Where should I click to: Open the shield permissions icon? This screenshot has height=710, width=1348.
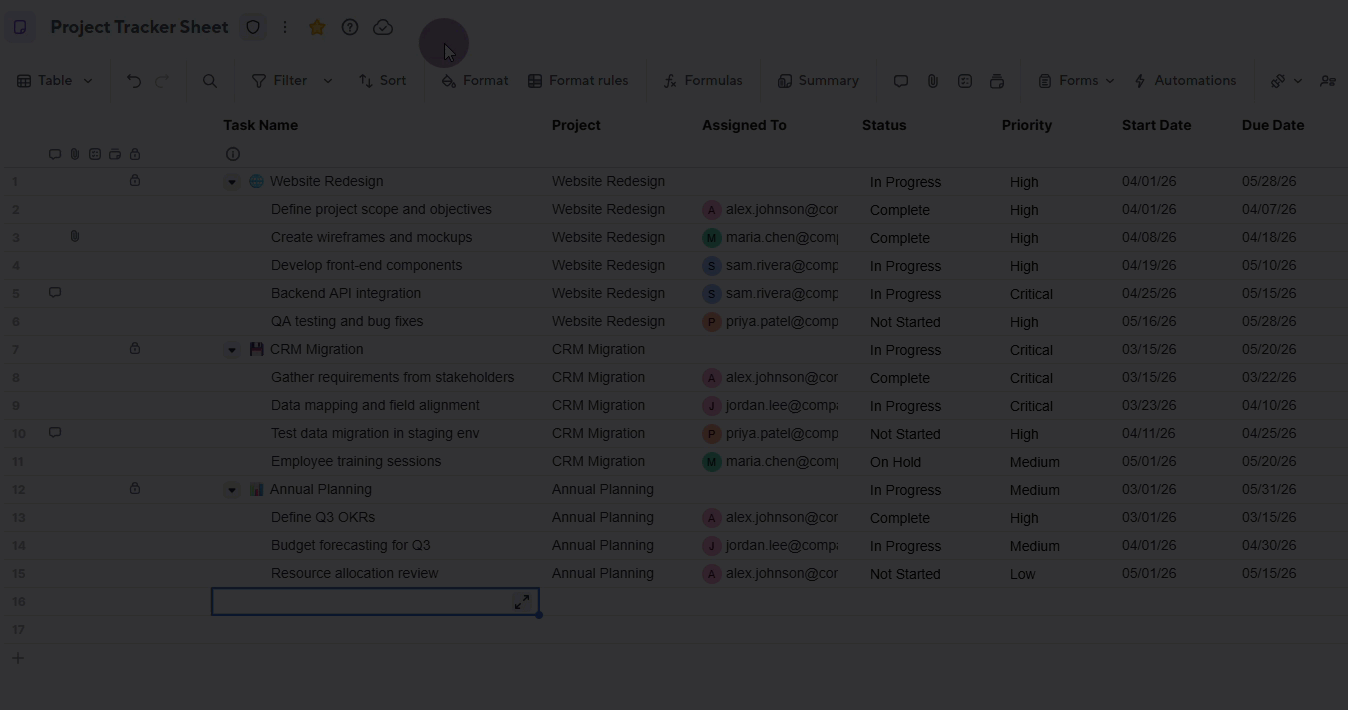[x=253, y=27]
